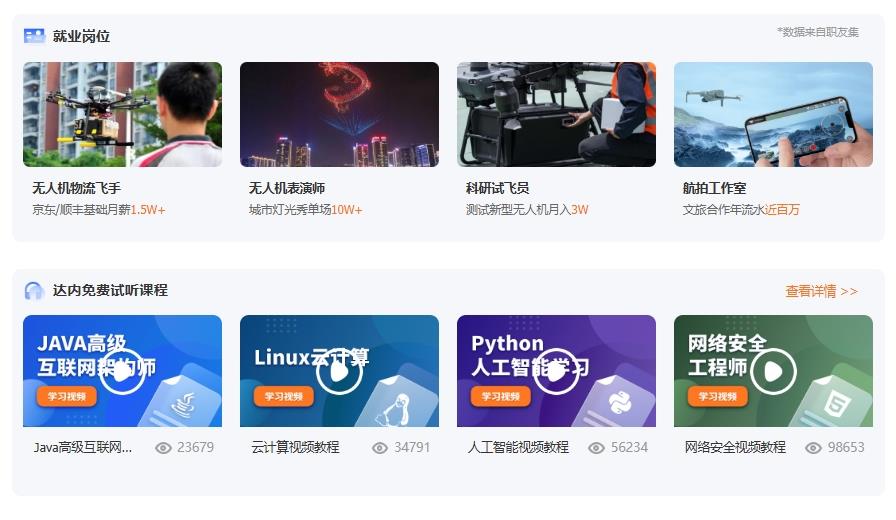This screenshot has width=896, height=520.
Task: Open the 无人机物流飞手 job image
Action: pyautogui.click(x=122, y=114)
